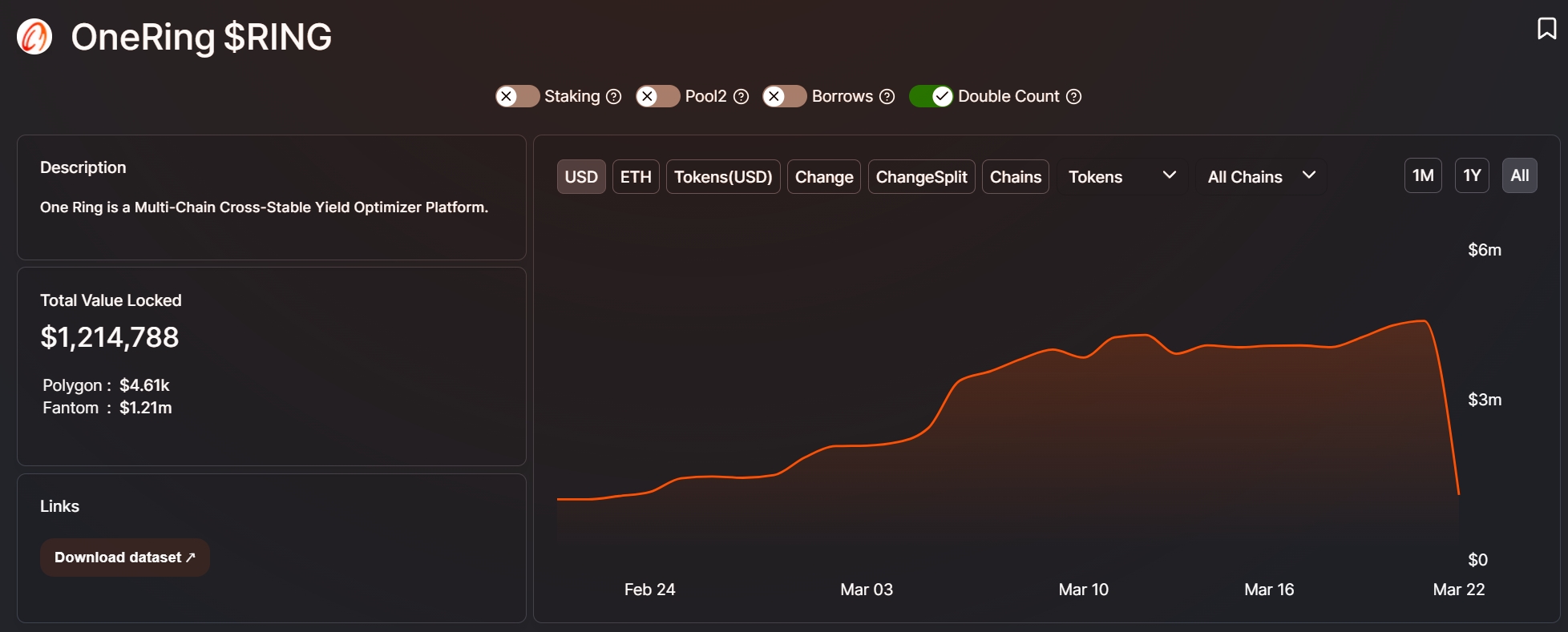Click the Fantom $1.21m value
The height and width of the screenshot is (632, 1568).
pyautogui.click(x=146, y=408)
